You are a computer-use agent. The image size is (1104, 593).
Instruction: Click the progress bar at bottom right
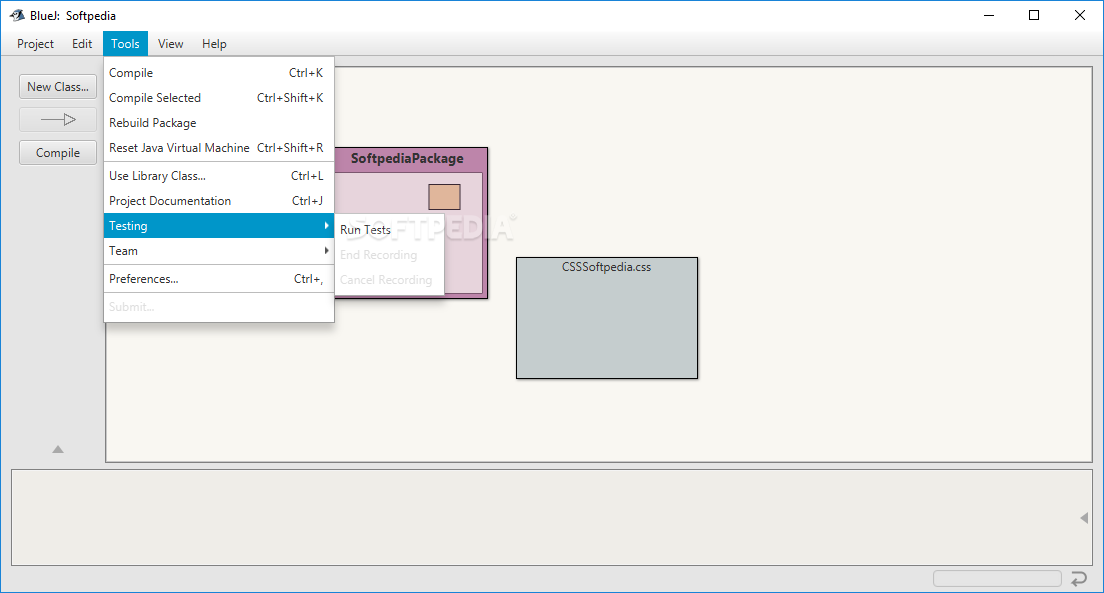(997, 579)
